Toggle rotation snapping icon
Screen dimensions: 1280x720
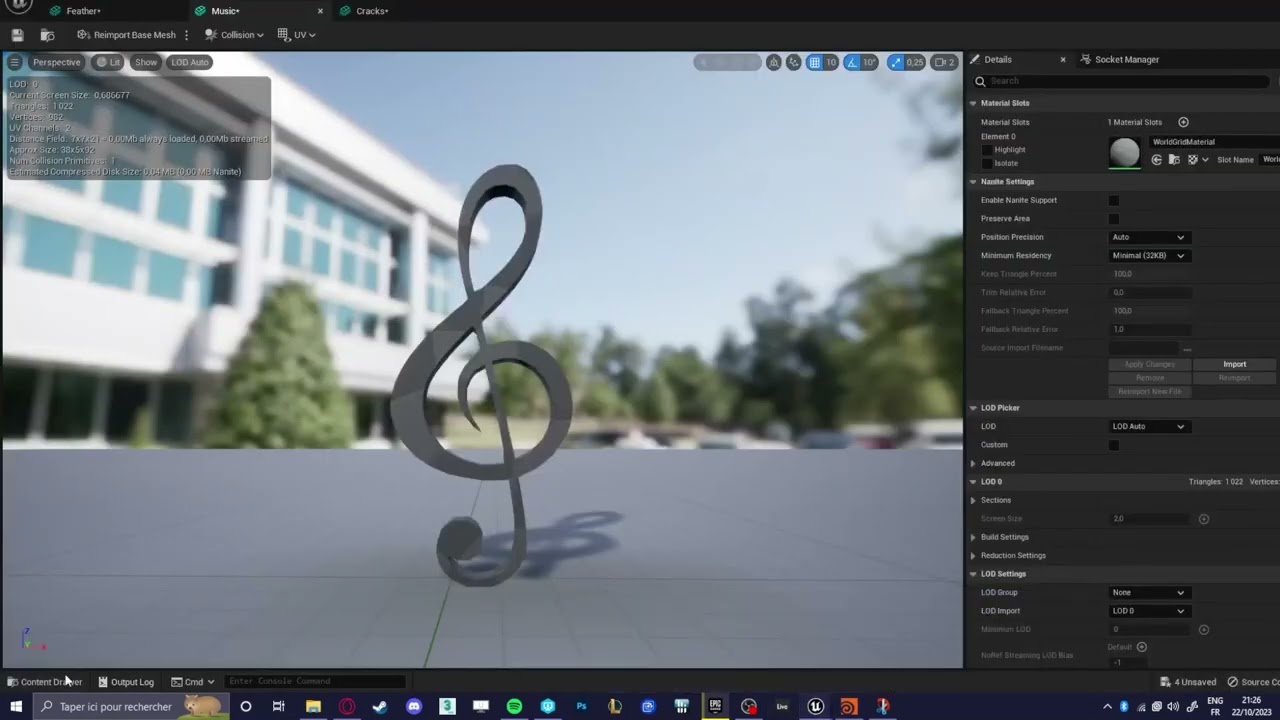tap(852, 62)
